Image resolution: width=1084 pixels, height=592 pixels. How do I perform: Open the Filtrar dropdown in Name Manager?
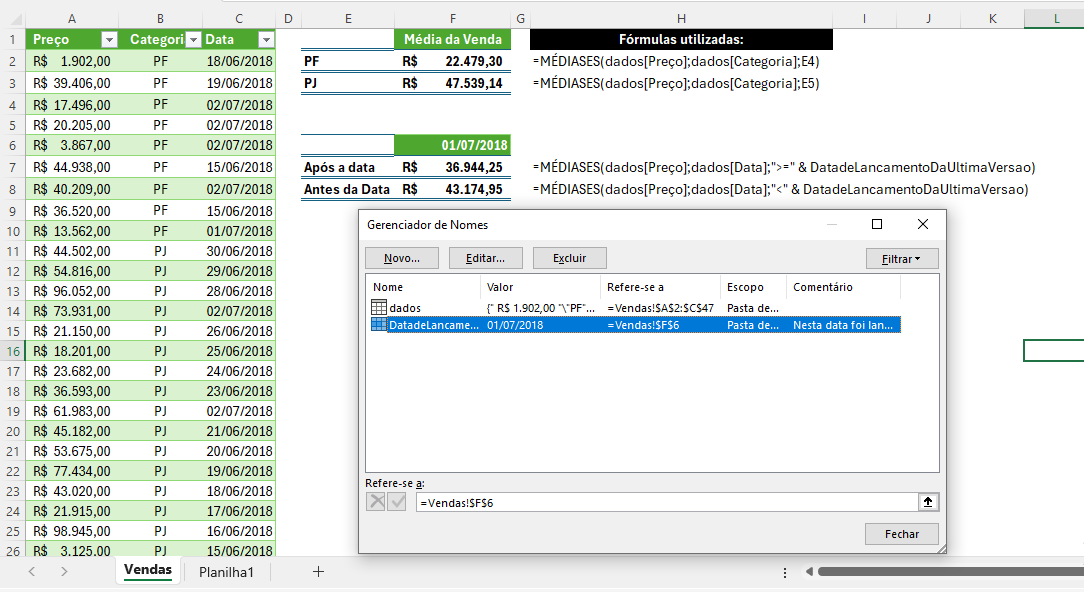click(901, 259)
